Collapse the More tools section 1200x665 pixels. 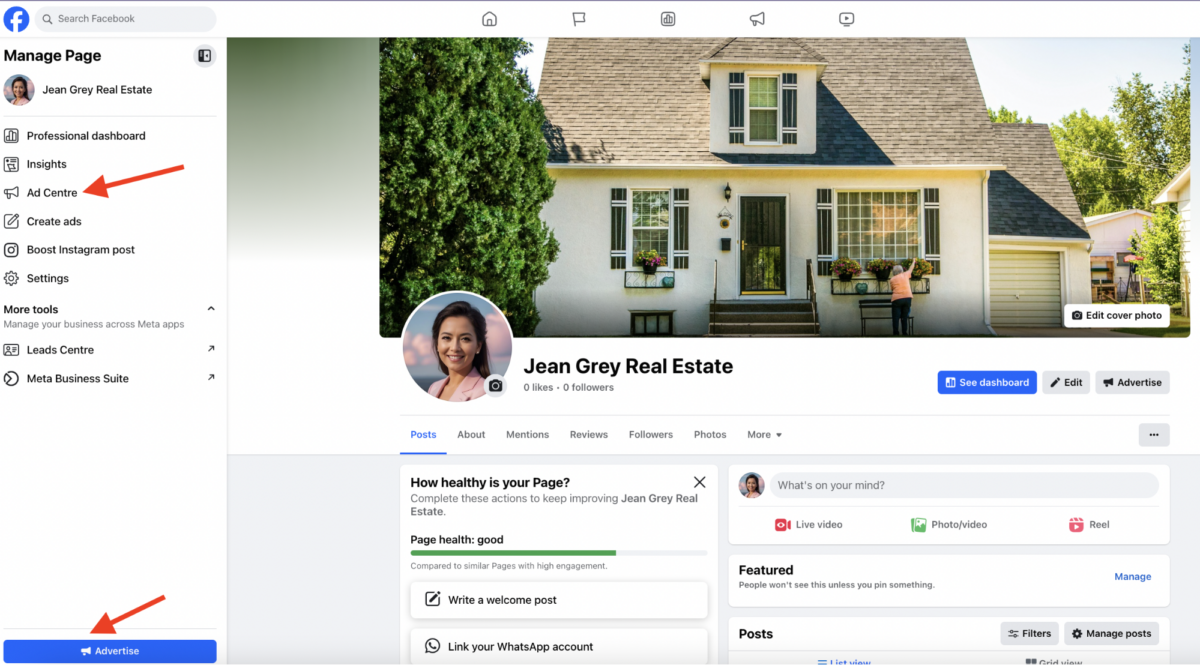click(x=210, y=308)
